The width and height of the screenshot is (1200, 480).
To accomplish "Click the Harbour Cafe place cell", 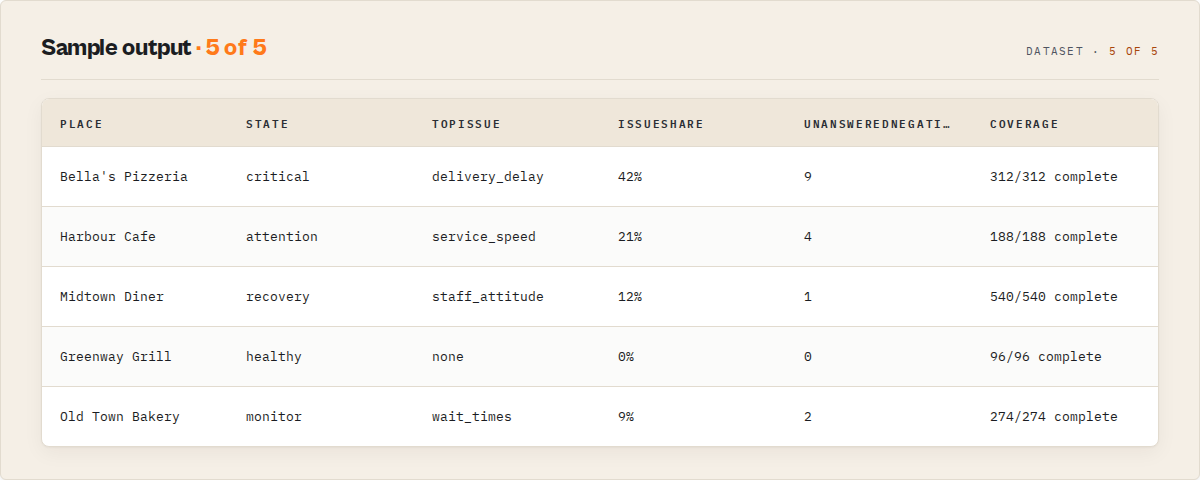I will pyautogui.click(x=108, y=237).
